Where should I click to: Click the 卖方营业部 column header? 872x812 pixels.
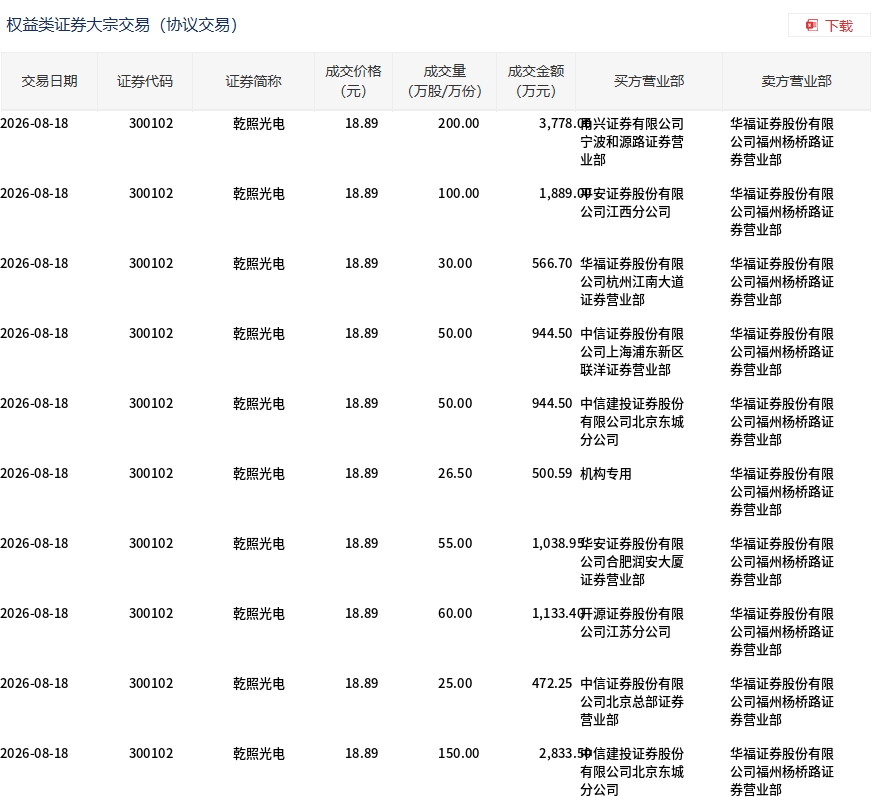pyautogui.click(x=796, y=81)
